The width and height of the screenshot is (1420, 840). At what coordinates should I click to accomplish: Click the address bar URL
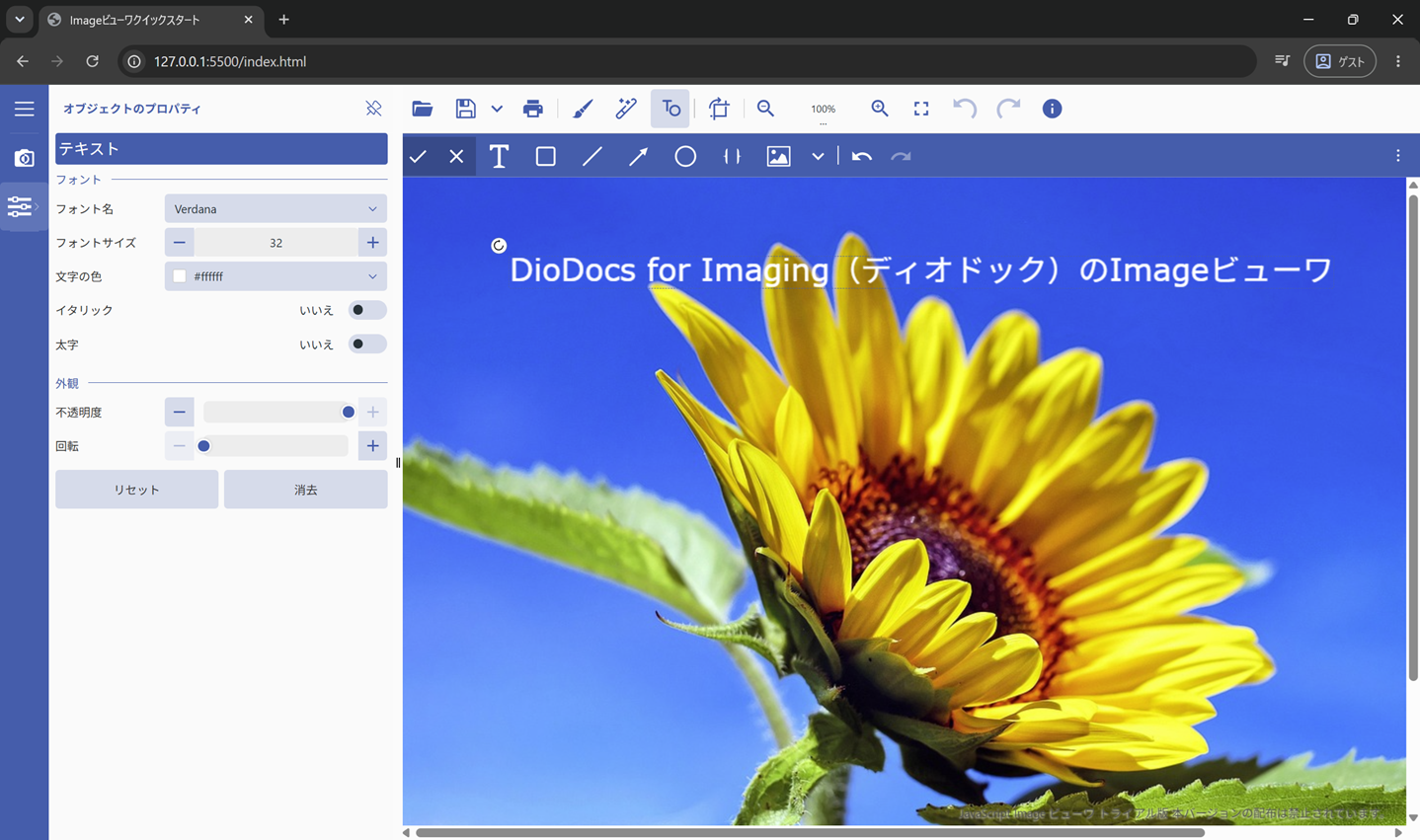coord(230,61)
